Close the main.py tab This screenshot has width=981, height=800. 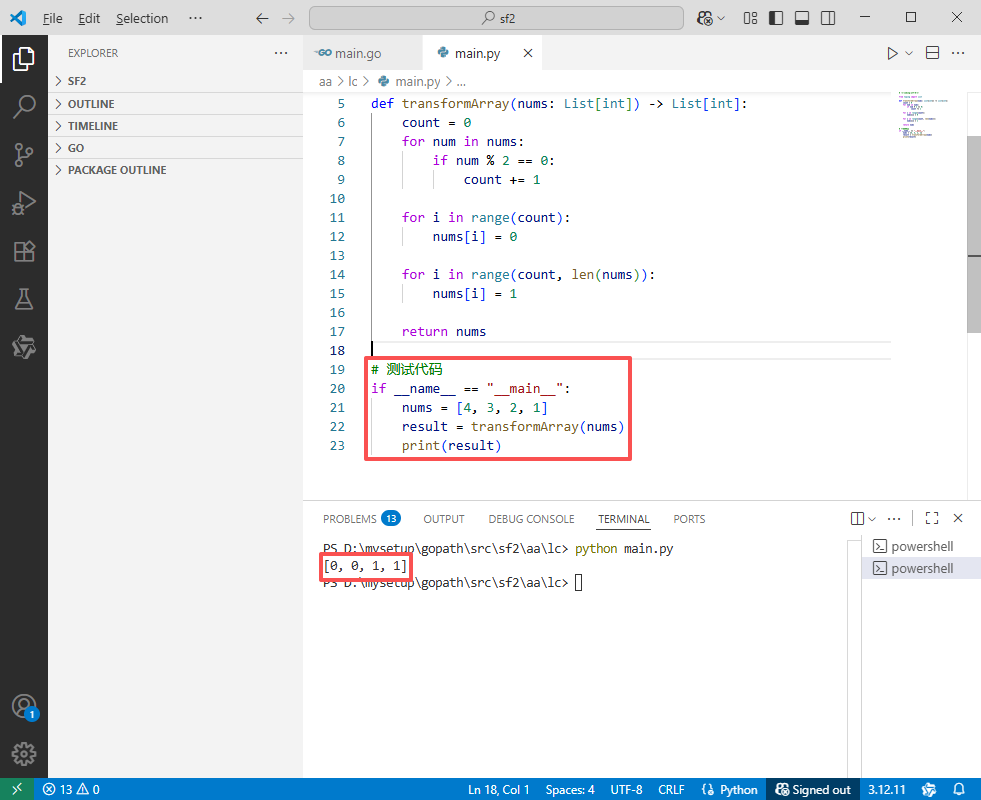(528, 53)
